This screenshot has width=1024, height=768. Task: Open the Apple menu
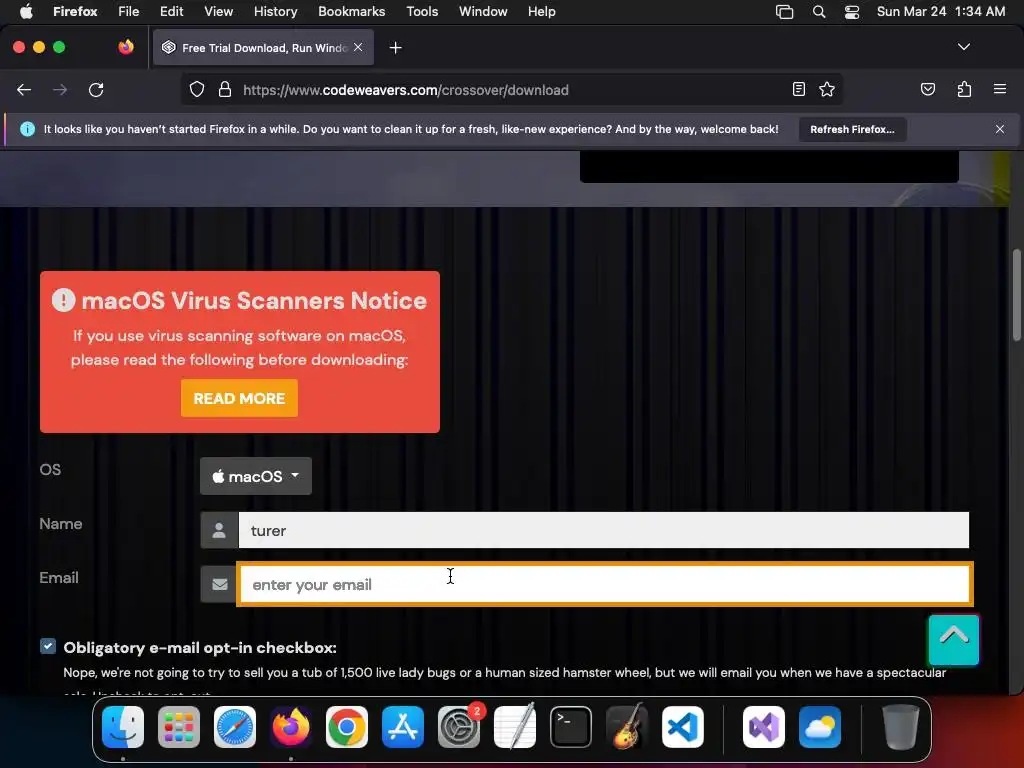[x=25, y=12]
